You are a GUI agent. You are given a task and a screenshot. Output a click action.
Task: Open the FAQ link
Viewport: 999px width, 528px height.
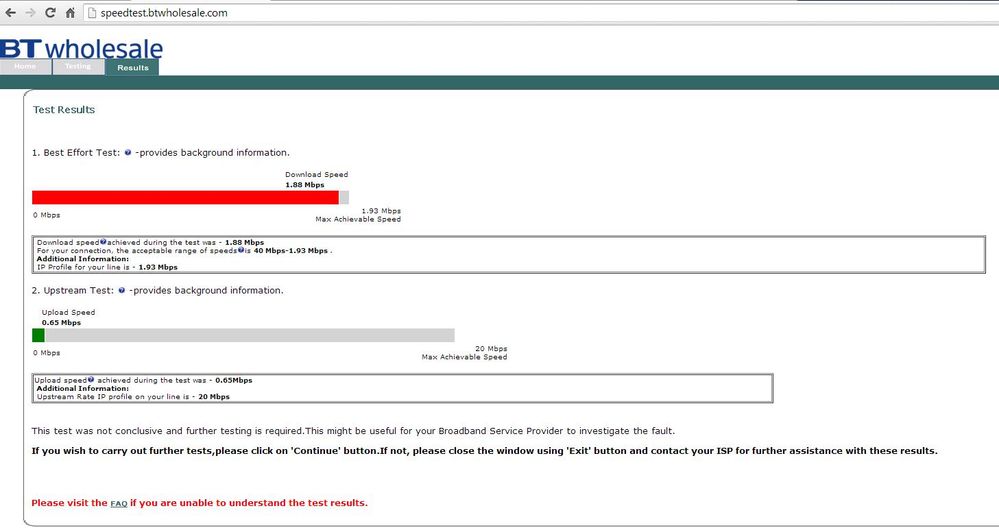tap(119, 504)
